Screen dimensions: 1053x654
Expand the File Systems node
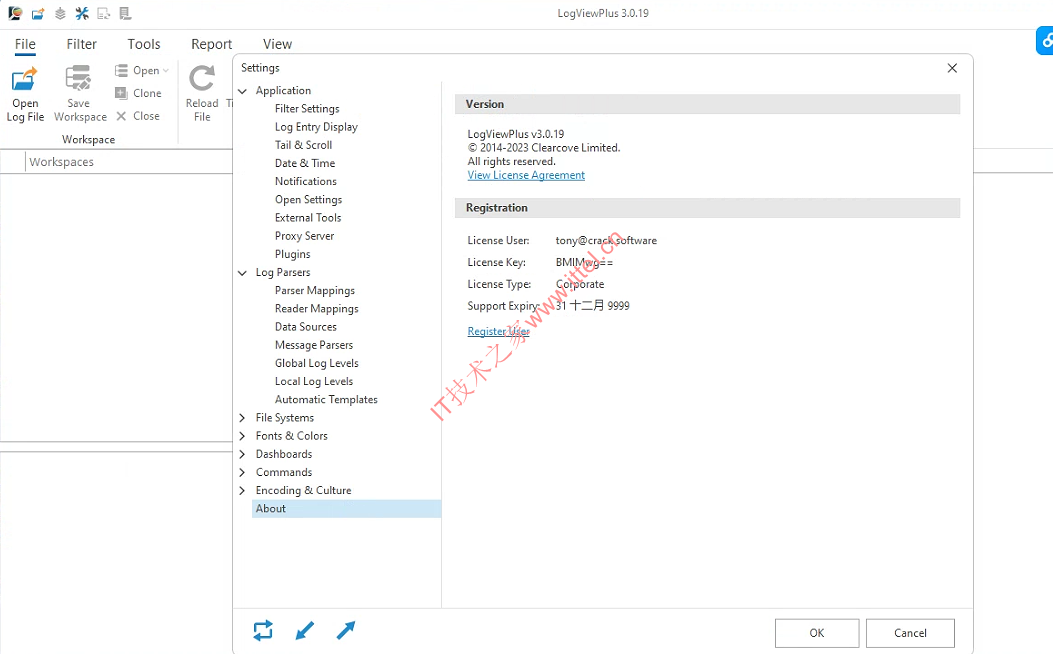tap(242, 418)
